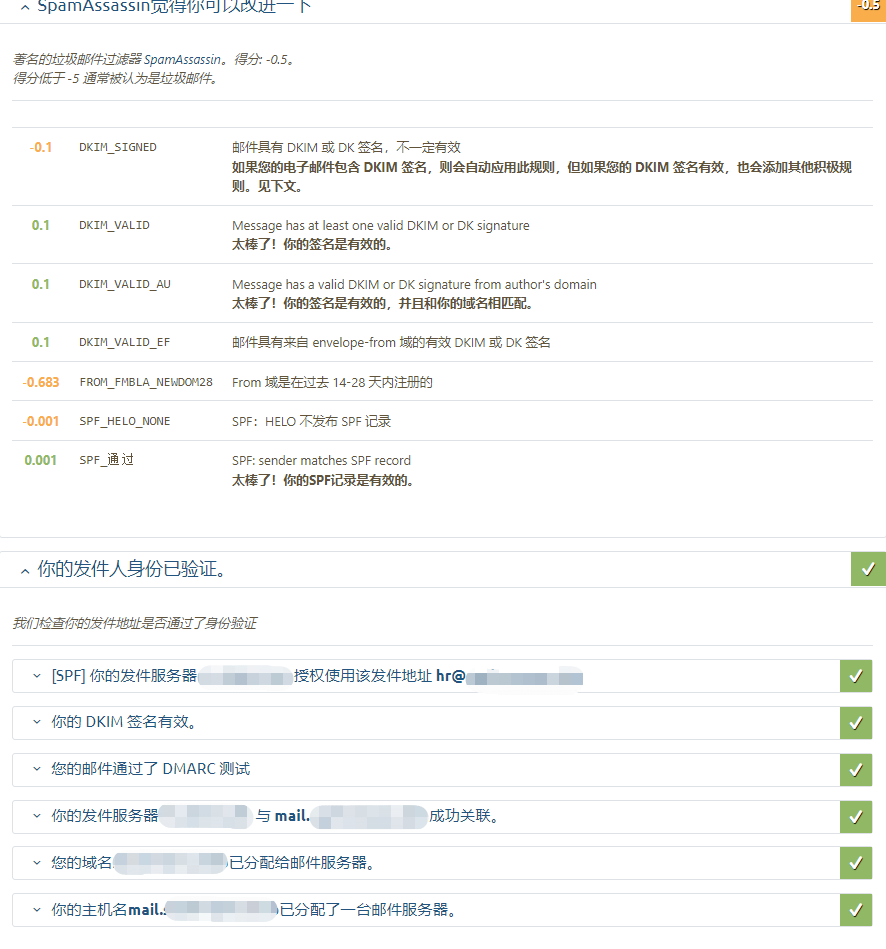Click text 'SPF: sender matches SPF record'
The image size is (886, 949).
click(321, 461)
